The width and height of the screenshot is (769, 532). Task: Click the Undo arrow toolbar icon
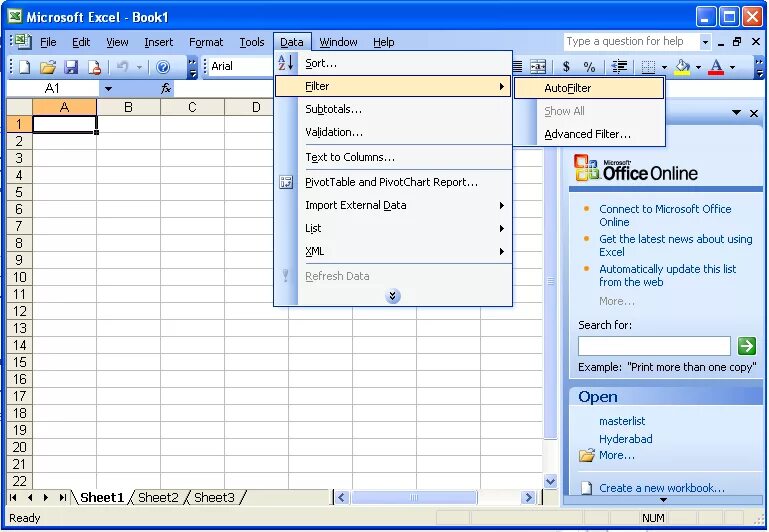click(x=123, y=67)
